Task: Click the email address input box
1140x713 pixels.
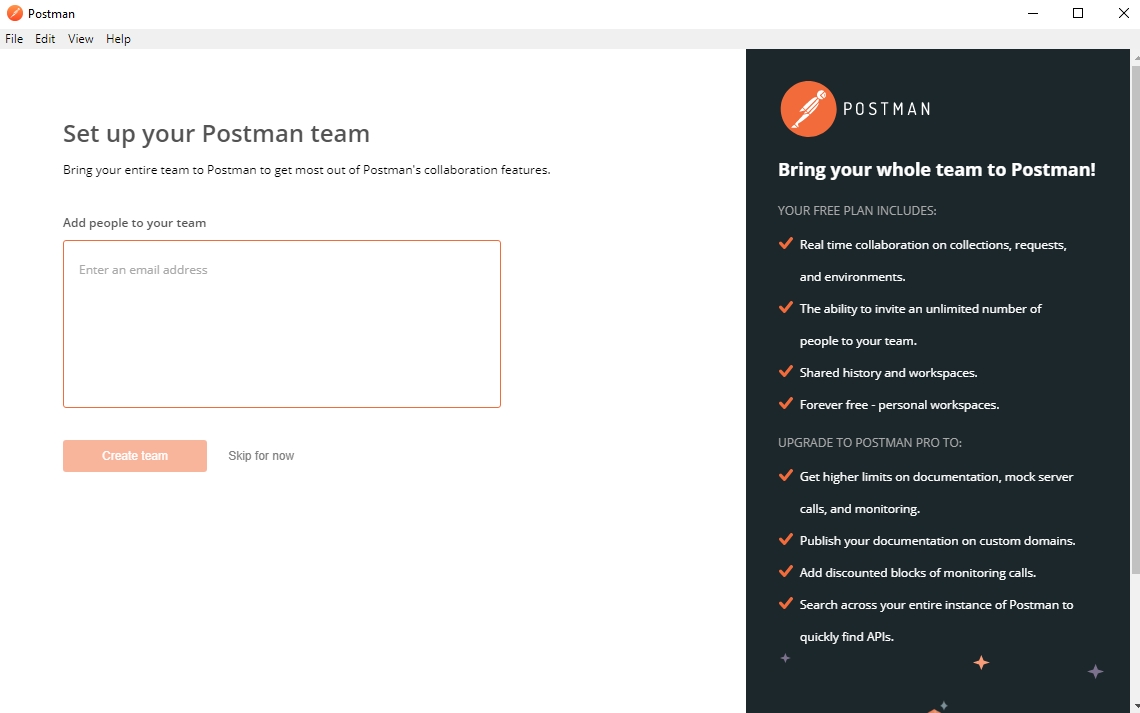Action: (282, 324)
